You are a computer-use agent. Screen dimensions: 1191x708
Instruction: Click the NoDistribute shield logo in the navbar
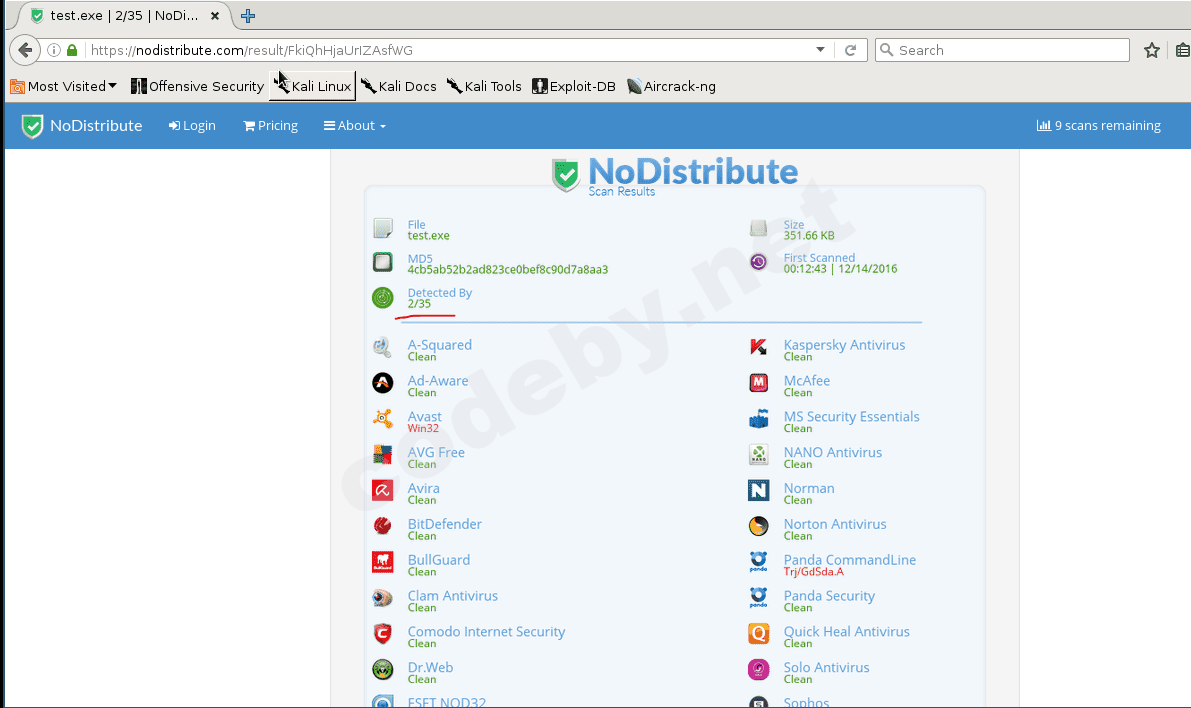33,126
